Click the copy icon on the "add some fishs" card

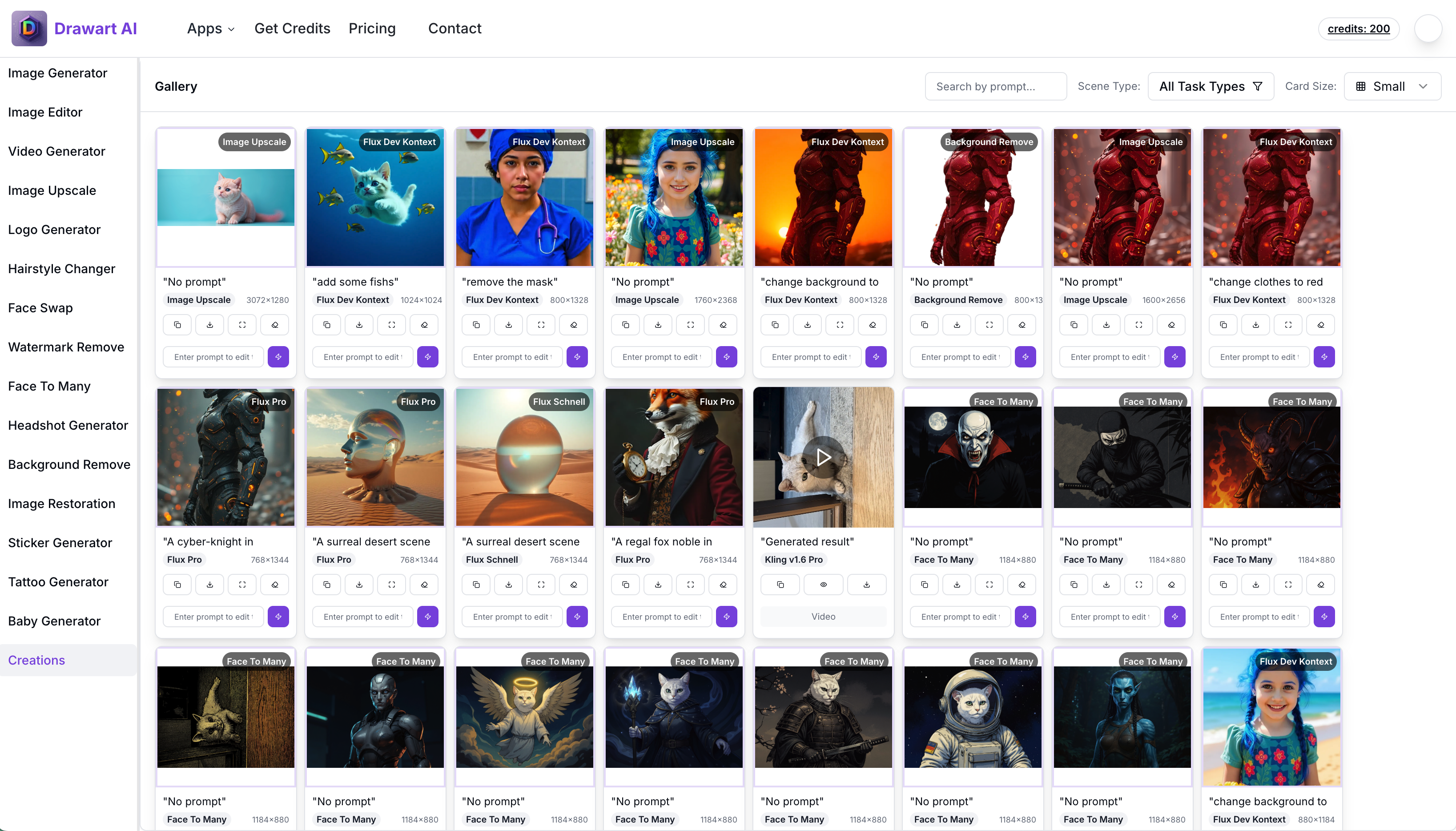click(327, 325)
